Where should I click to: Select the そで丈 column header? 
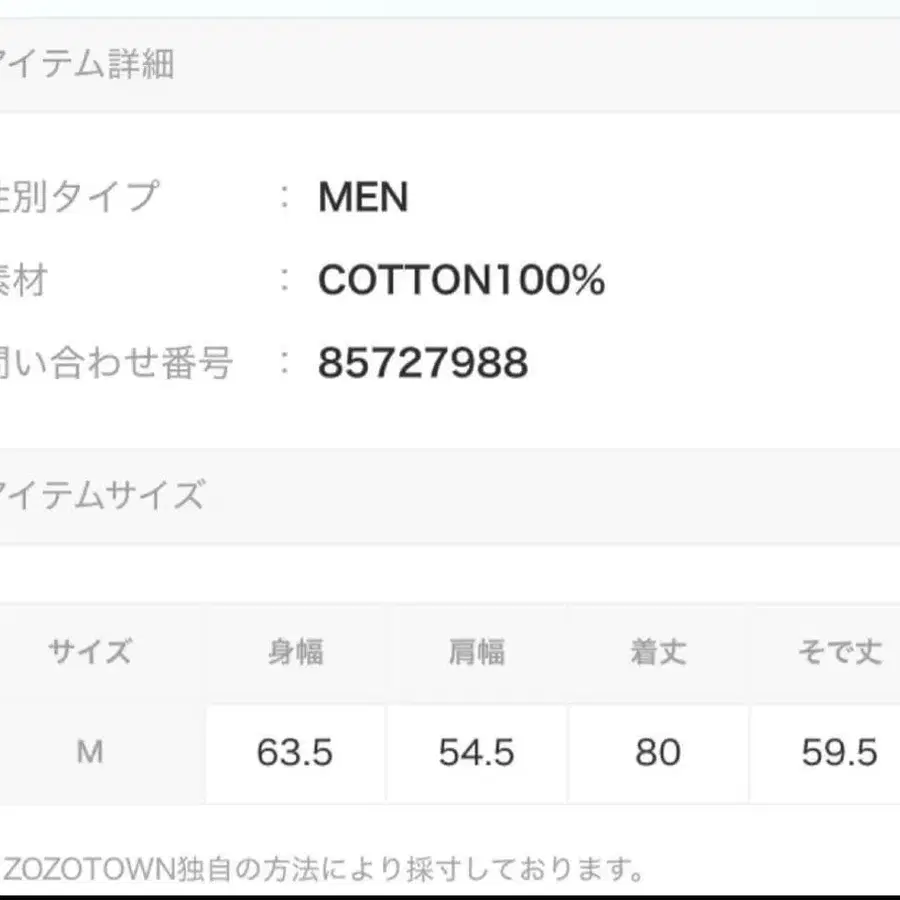[839, 653]
